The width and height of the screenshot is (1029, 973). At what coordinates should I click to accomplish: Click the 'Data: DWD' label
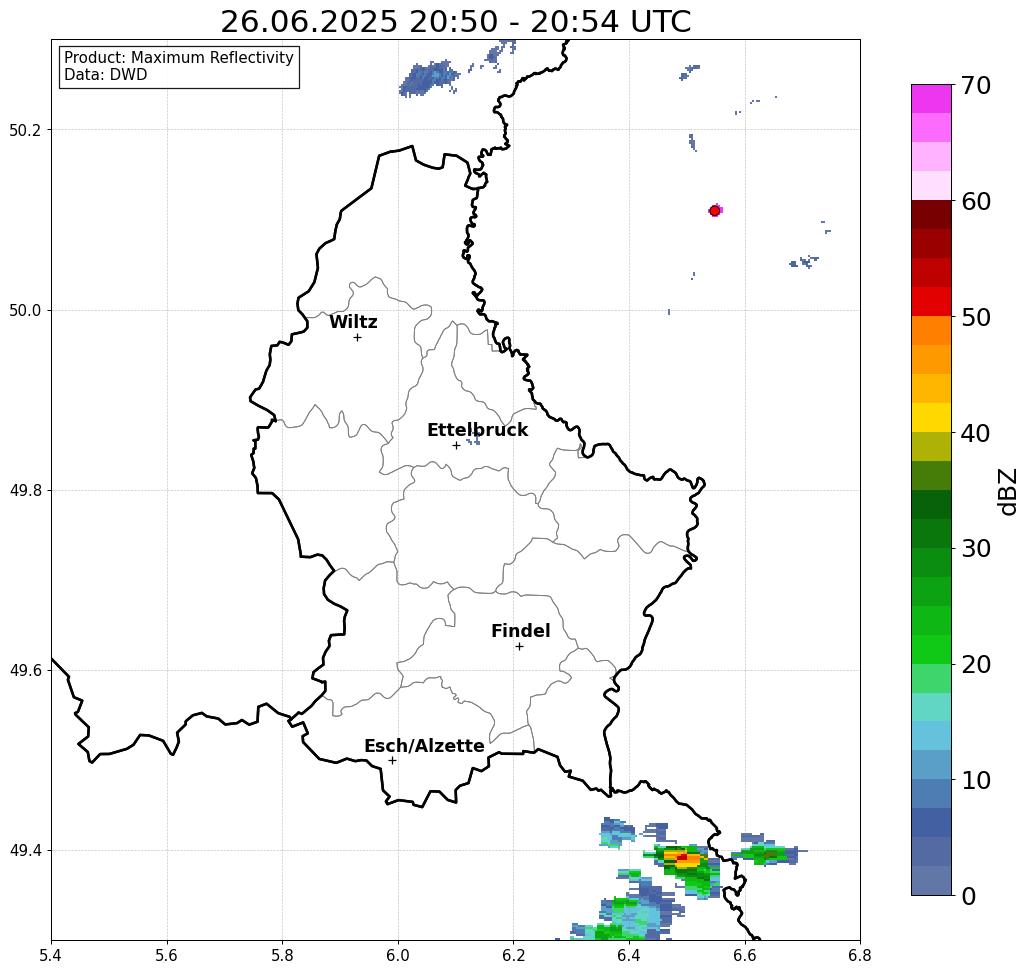pos(106,75)
